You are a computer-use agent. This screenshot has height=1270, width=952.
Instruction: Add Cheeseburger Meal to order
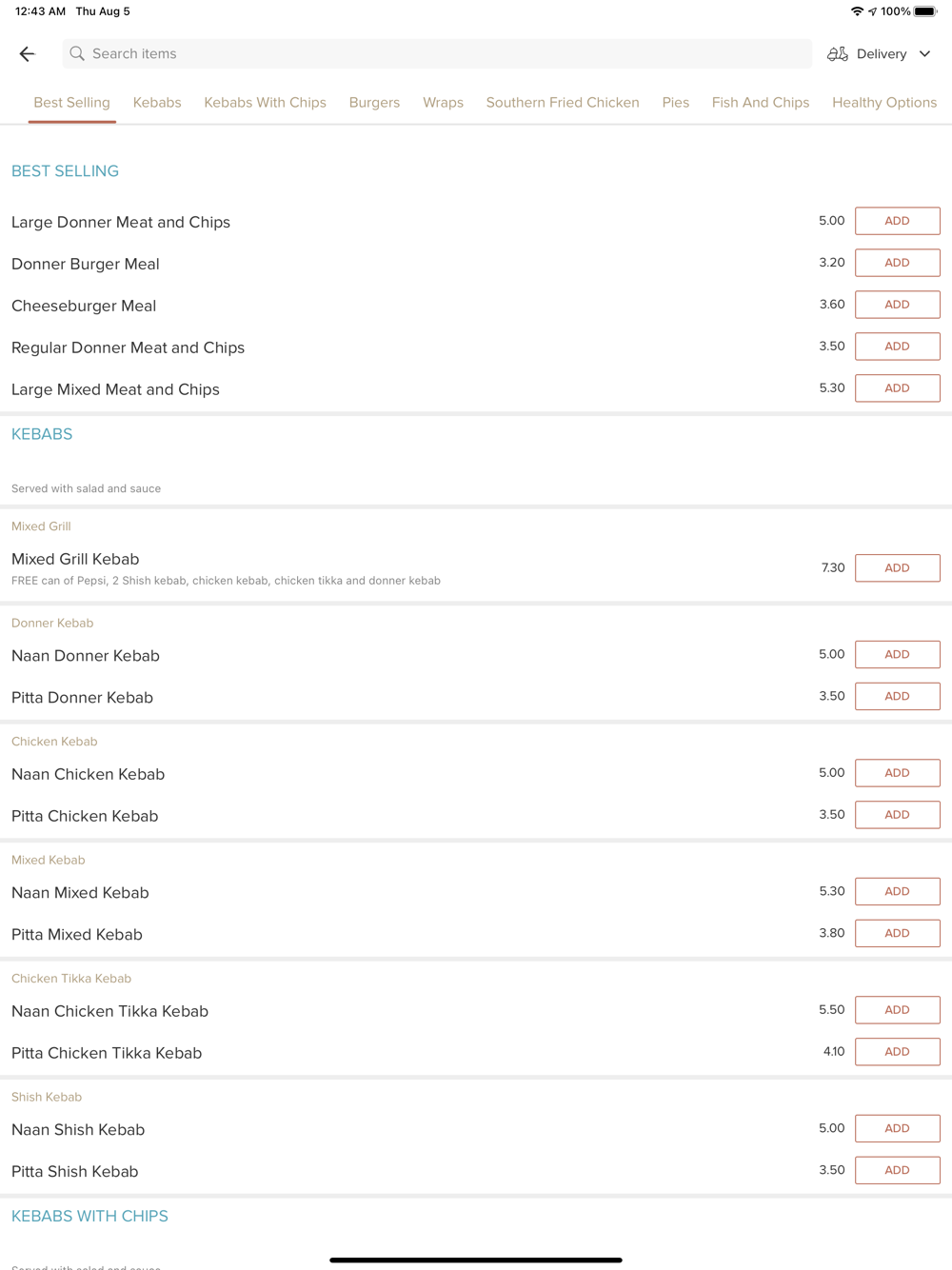[x=897, y=305]
